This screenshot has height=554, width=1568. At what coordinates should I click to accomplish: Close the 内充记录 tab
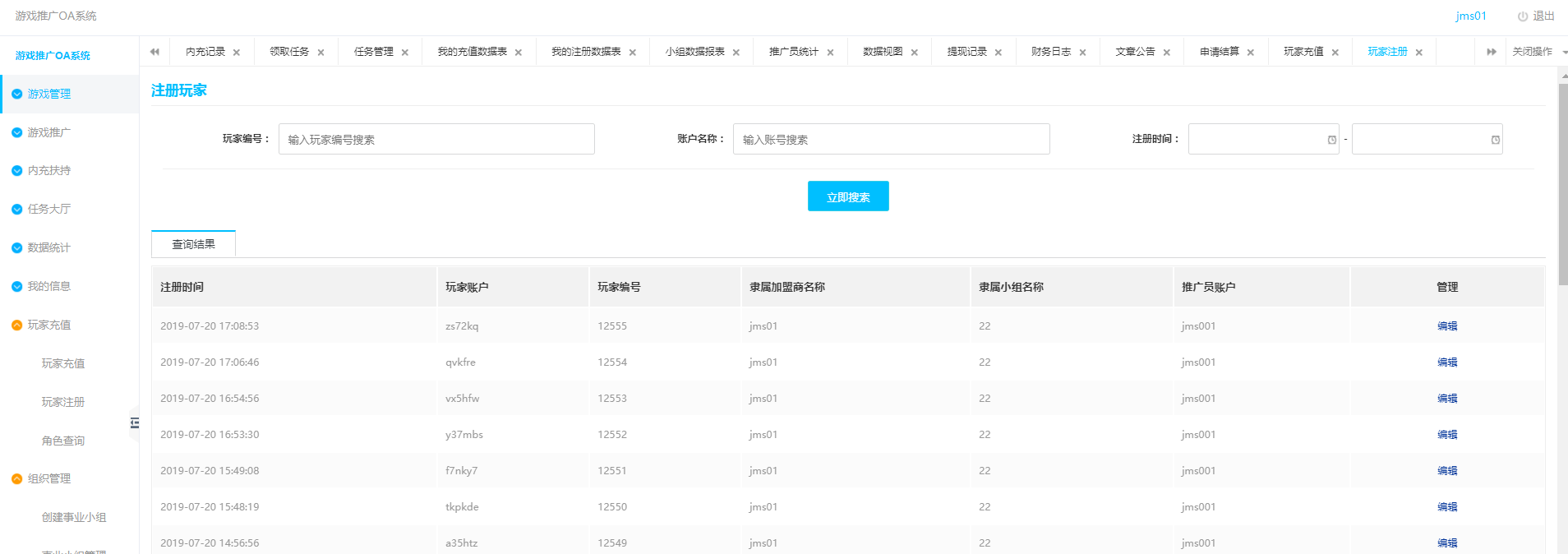(x=237, y=53)
